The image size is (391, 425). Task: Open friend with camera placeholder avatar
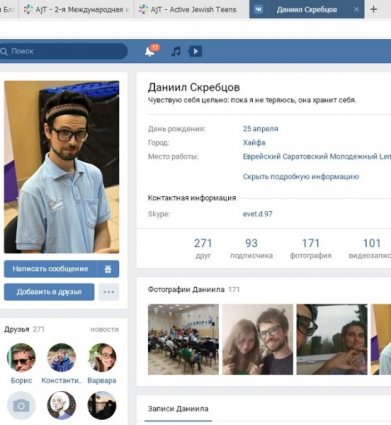[x=21, y=405]
